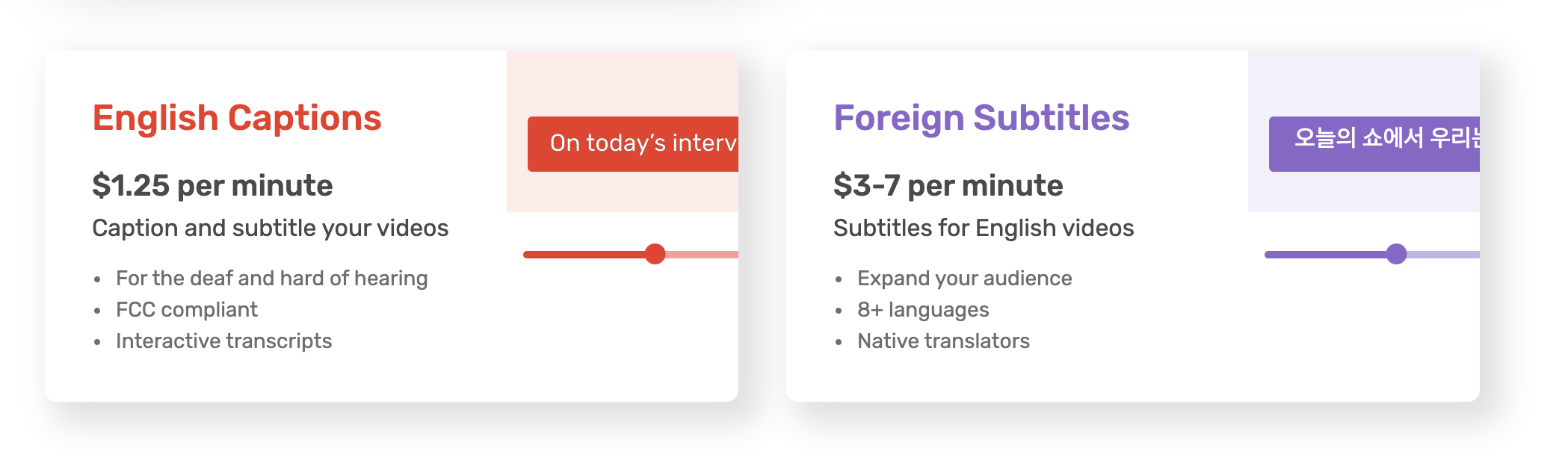This screenshot has width=1568, height=469.
Task: Click the 'Interactive transcripts' bullet item
Action: pyautogui.click(x=223, y=341)
